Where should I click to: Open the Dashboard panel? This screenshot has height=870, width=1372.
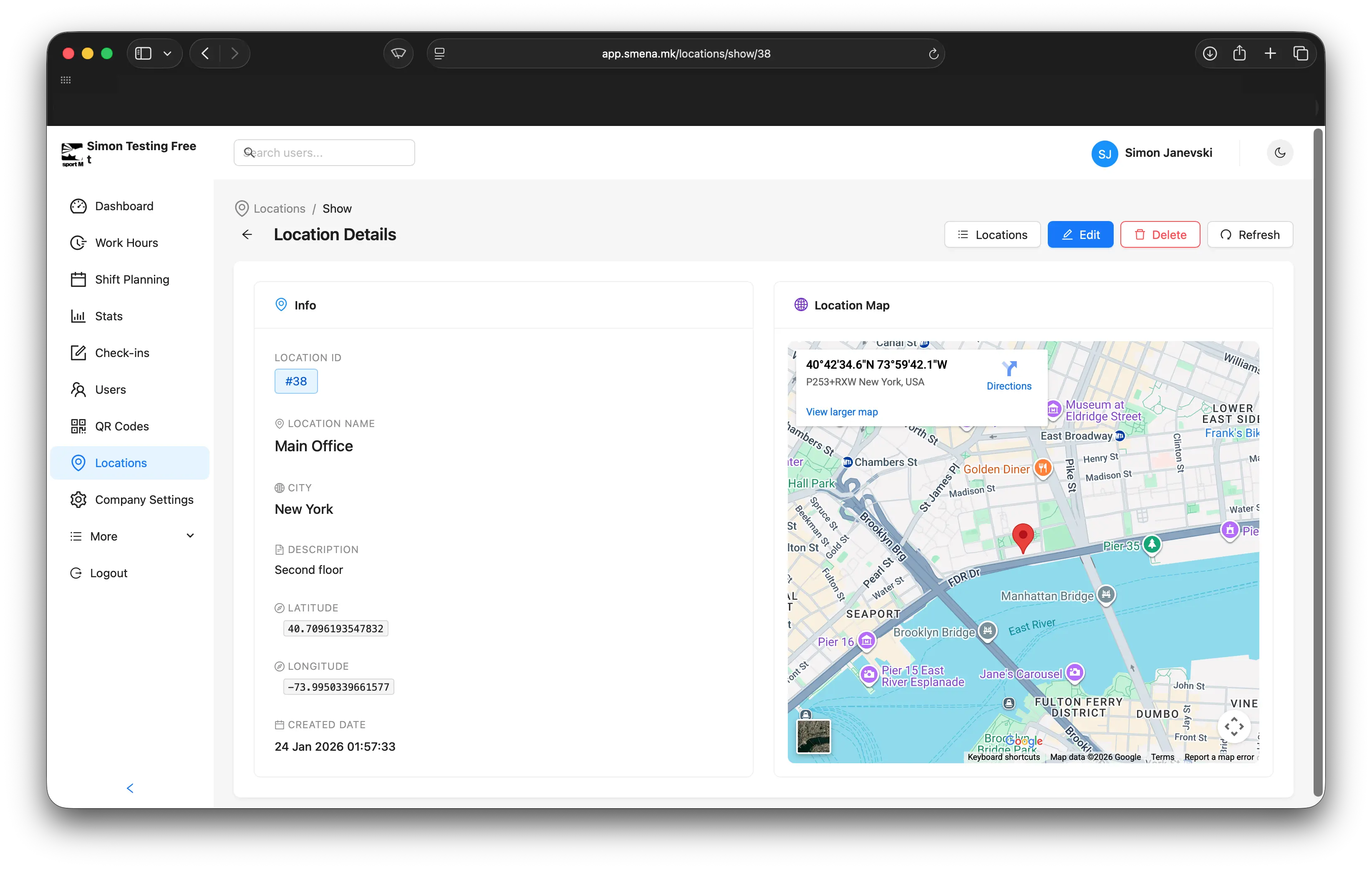tap(124, 206)
